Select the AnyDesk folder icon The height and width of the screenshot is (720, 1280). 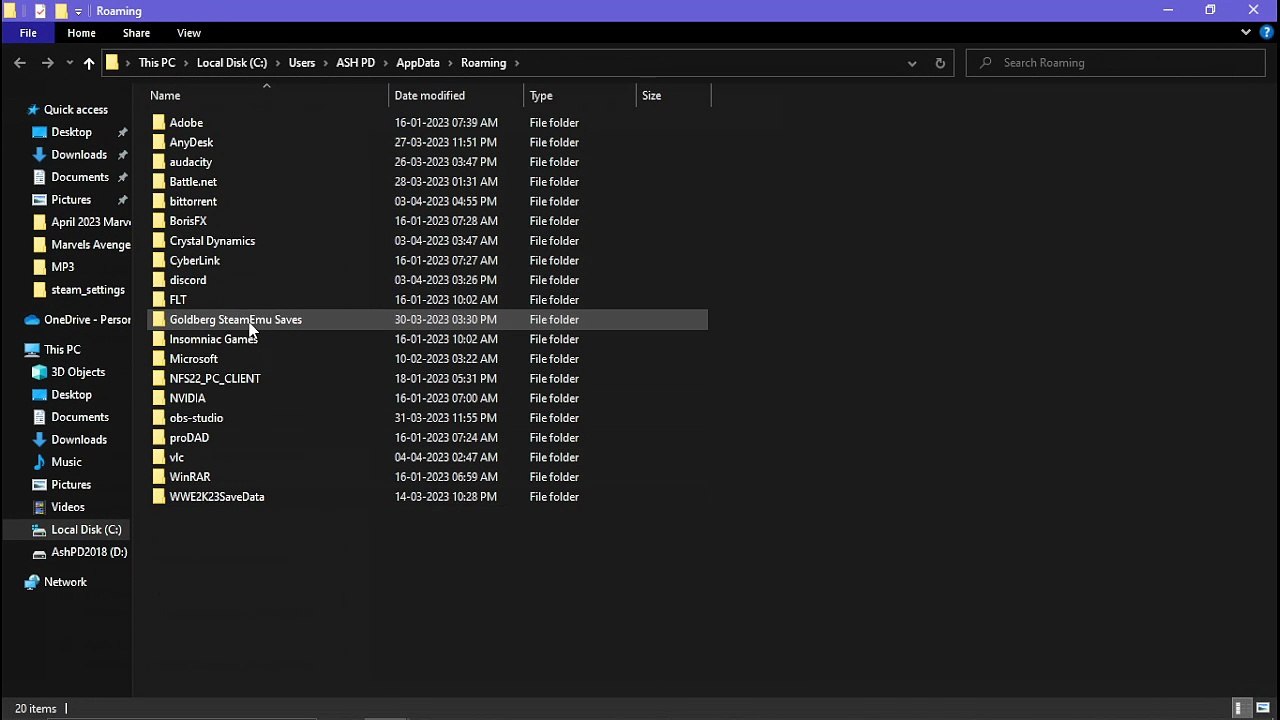point(159,142)
